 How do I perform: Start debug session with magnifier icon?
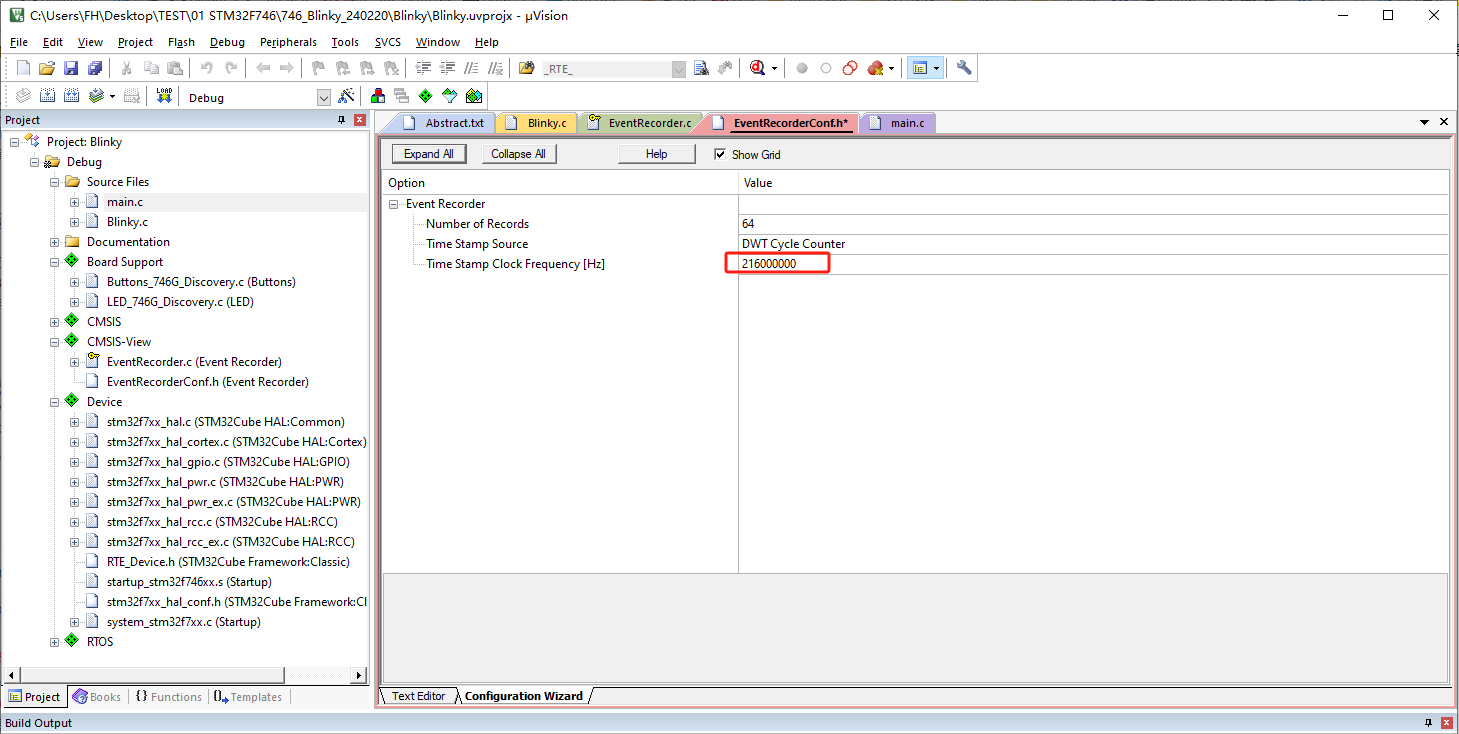[x=757, y=68]
